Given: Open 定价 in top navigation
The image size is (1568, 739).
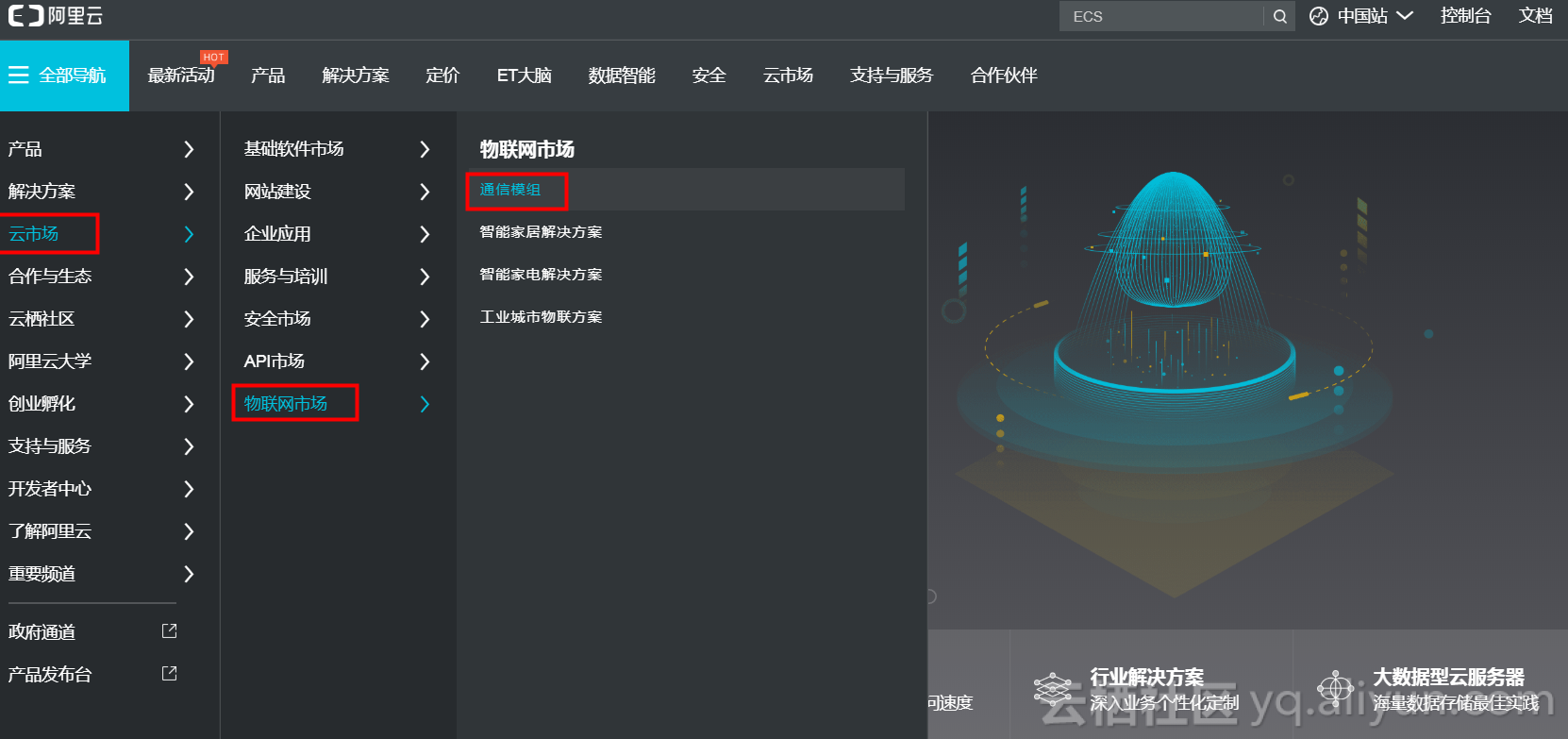Looking at the screenshot, I should (x=442, y=76).
